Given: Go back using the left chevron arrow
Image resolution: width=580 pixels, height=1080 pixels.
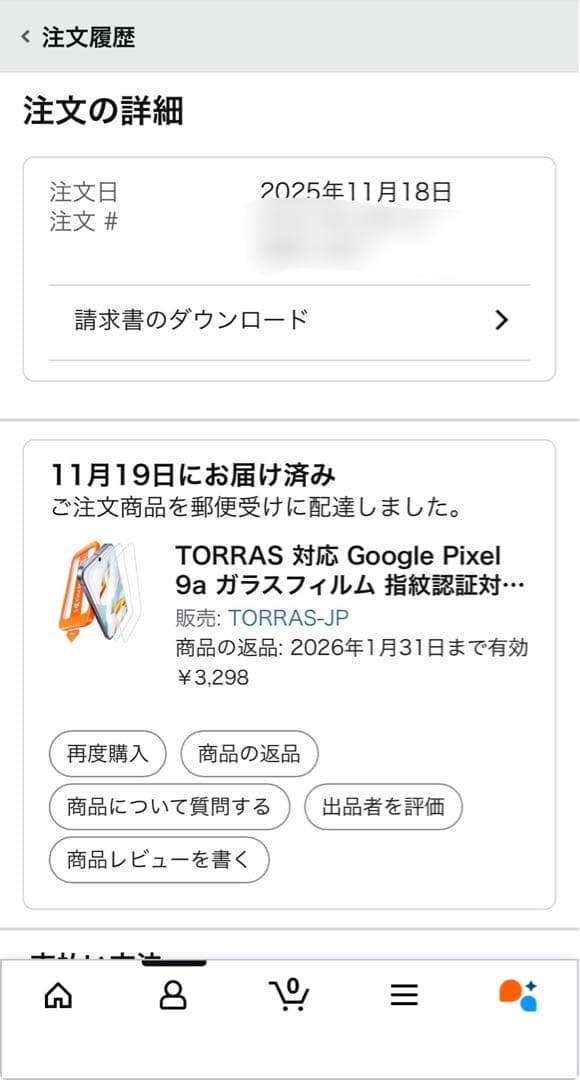Looking at the screenshot, I should coord(22,33).
